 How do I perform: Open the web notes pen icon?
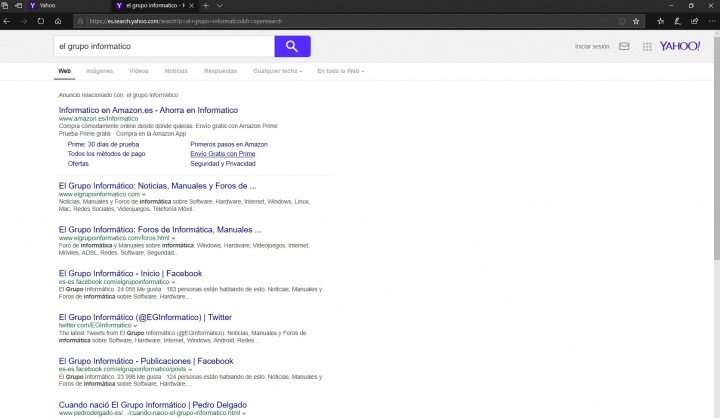click(677, 21)
